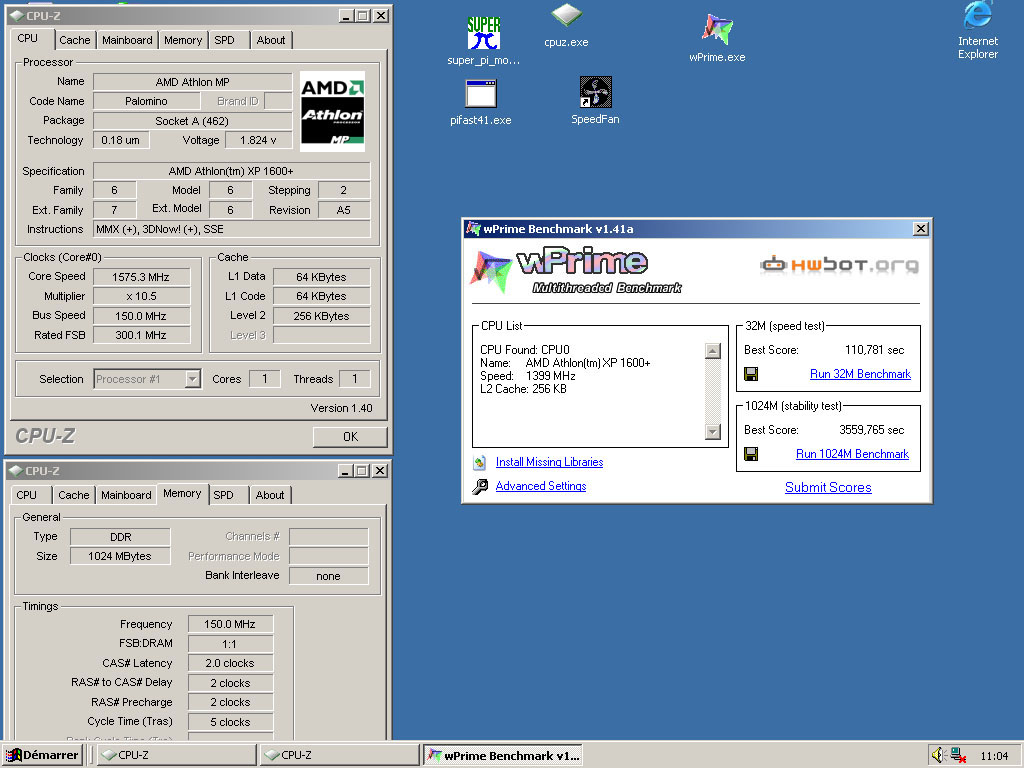Click the wrench Advanced Settings icon
Viewport: 1024px width, 768px height.
coord(480,487)
